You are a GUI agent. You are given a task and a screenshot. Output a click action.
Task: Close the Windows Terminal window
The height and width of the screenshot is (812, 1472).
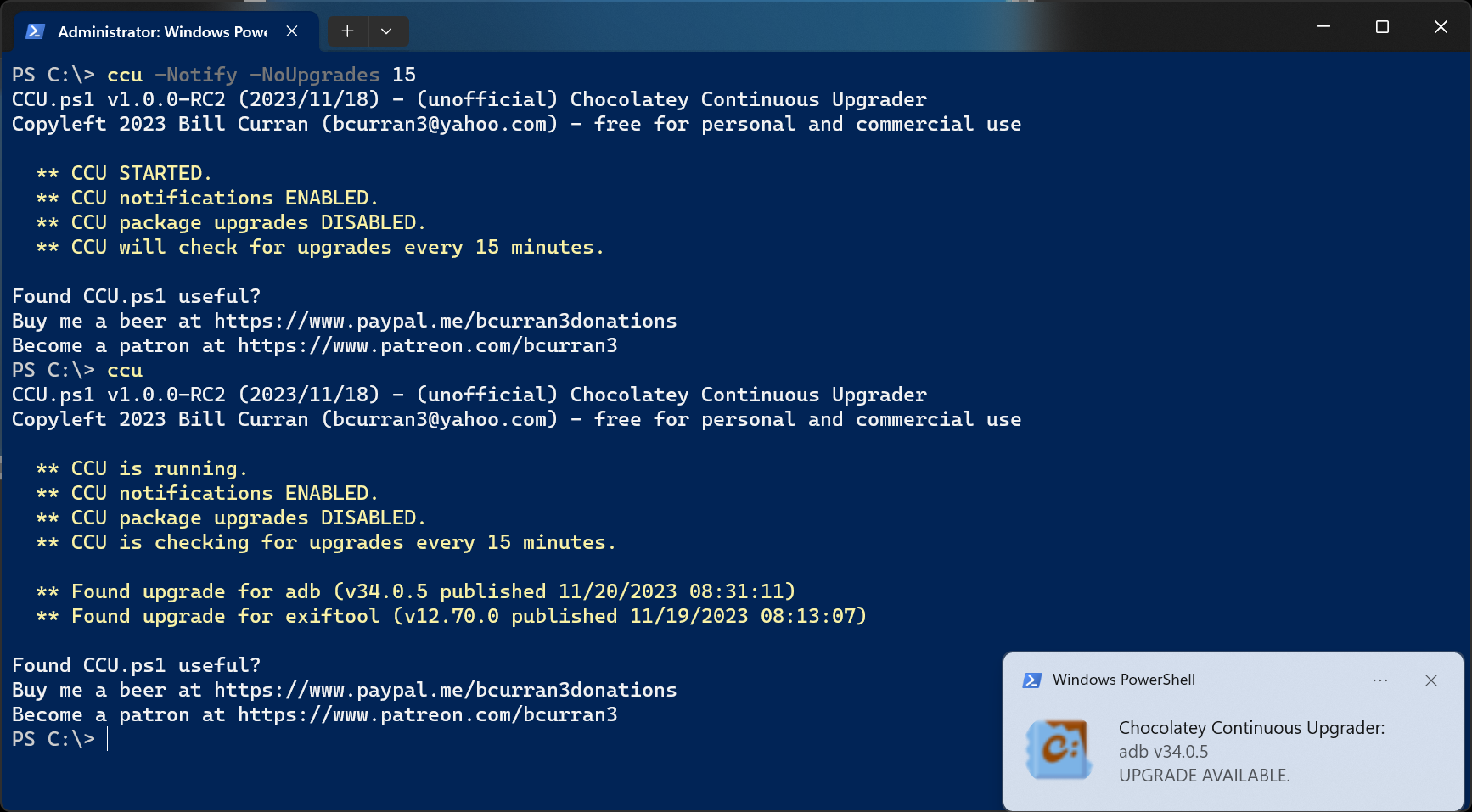[x=1441, y=26]
